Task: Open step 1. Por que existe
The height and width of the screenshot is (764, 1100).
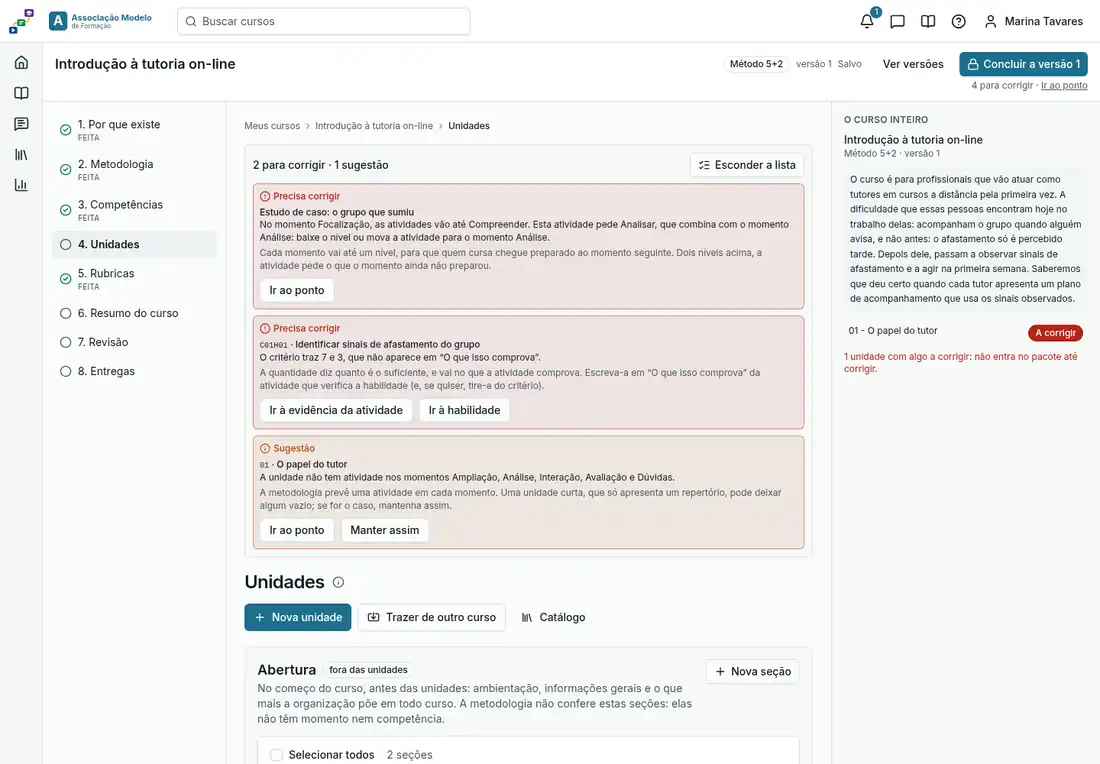Action: point(134,130)
